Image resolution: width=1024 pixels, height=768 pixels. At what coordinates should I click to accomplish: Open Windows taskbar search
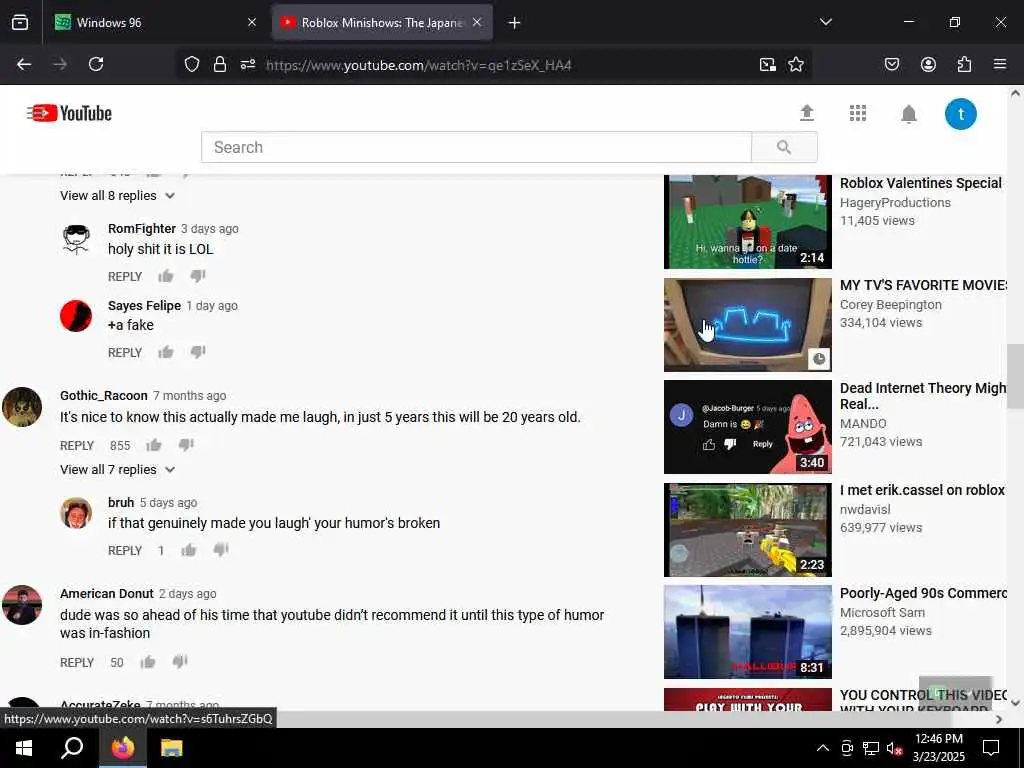[72, 748]
